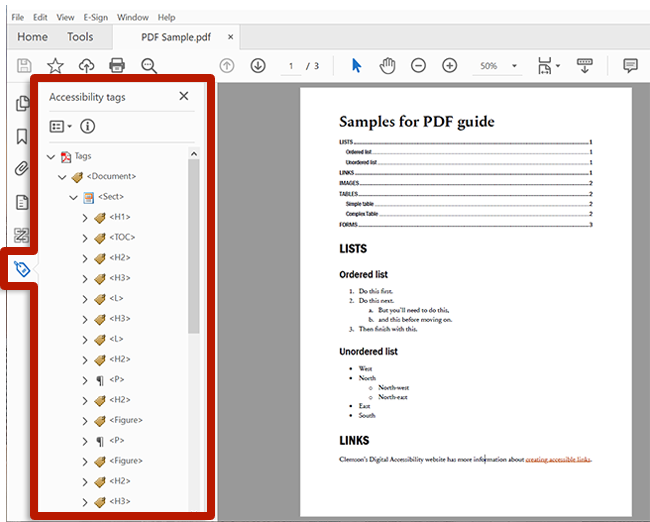Click the tag info circle icon

(x=87, y=126)
